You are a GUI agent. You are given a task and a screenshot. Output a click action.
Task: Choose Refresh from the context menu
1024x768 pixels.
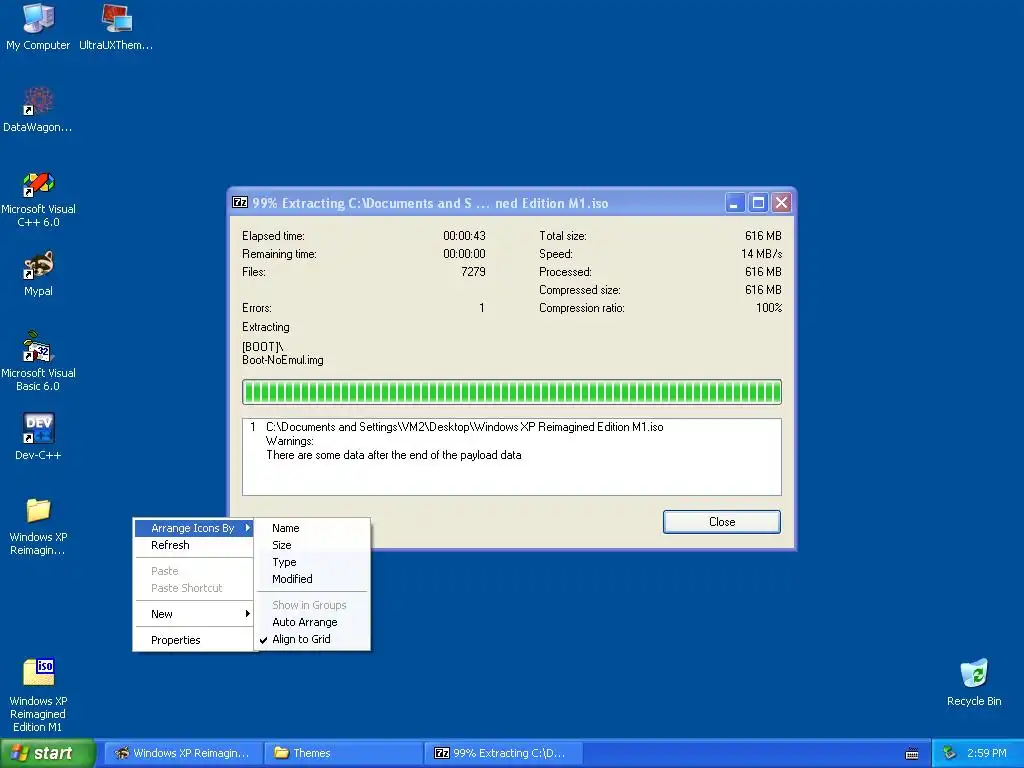click(193, 545)
